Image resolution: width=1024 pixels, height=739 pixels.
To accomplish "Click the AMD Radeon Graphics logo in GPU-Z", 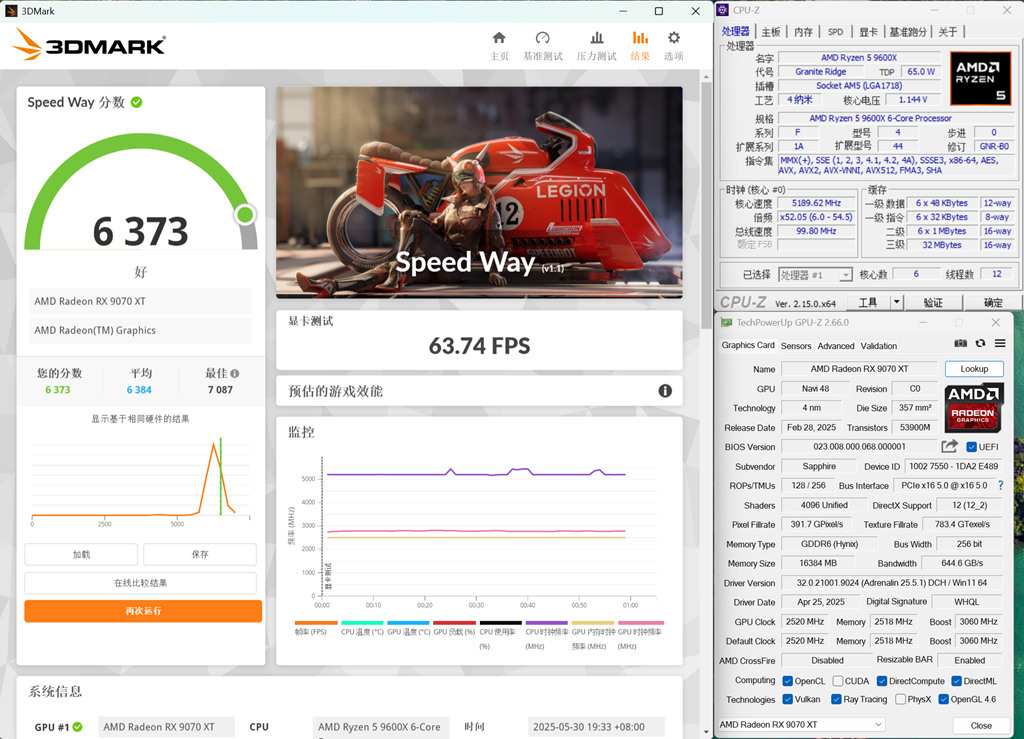I will click(x=973, y=408).
